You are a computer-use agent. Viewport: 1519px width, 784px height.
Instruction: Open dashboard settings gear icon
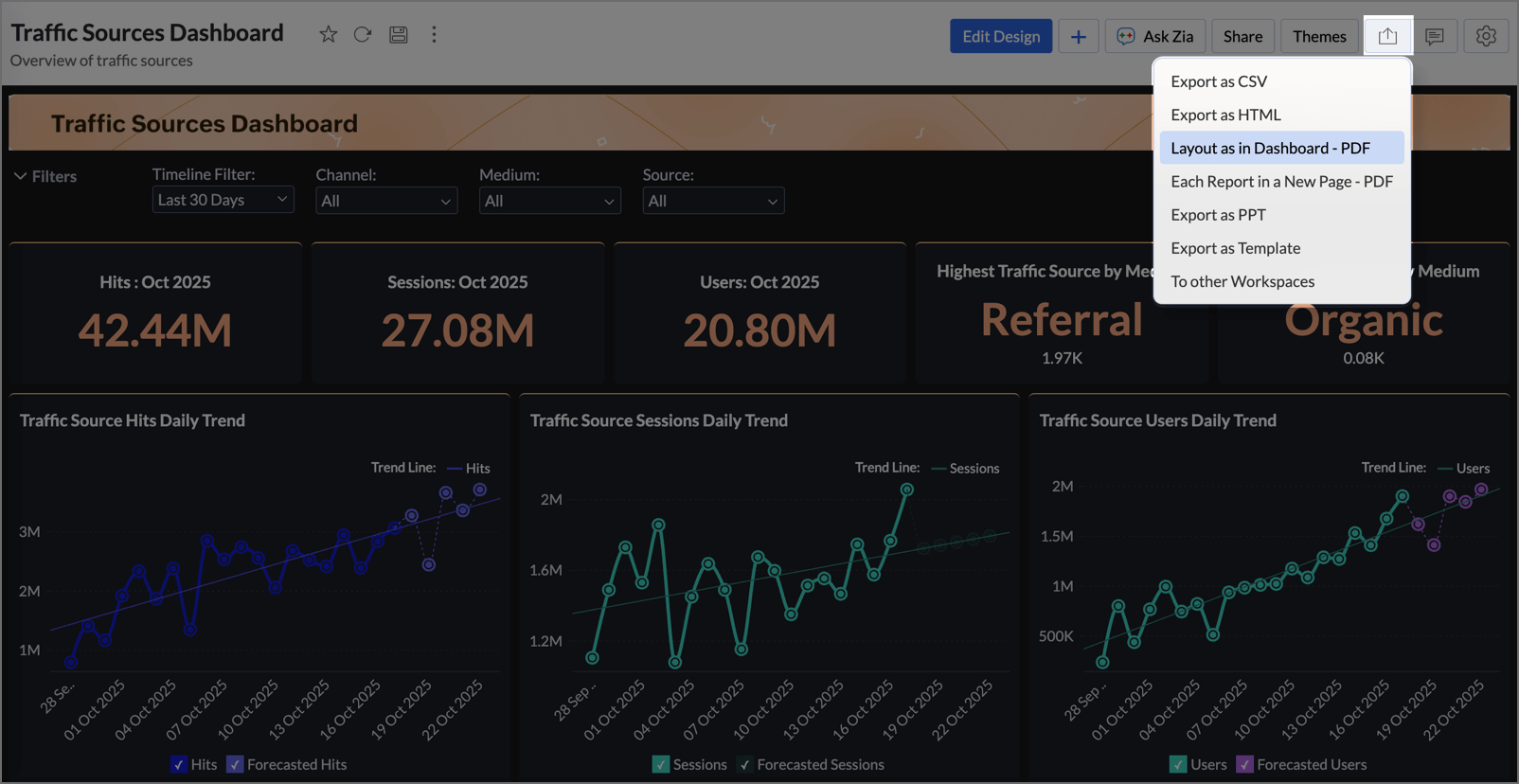(1485, 36)
